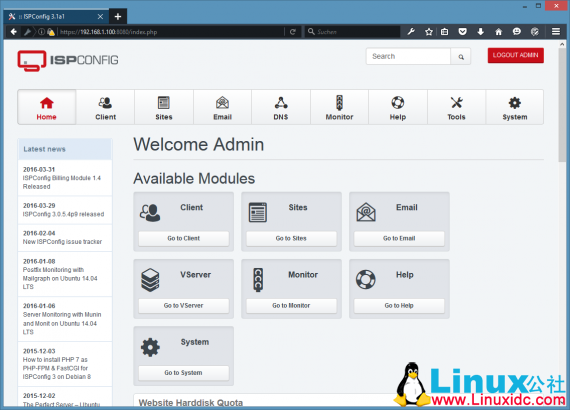The width and height of the screenshot is (570, 410).
Task: Open a new browser tab
Action: tap(118, 17)
